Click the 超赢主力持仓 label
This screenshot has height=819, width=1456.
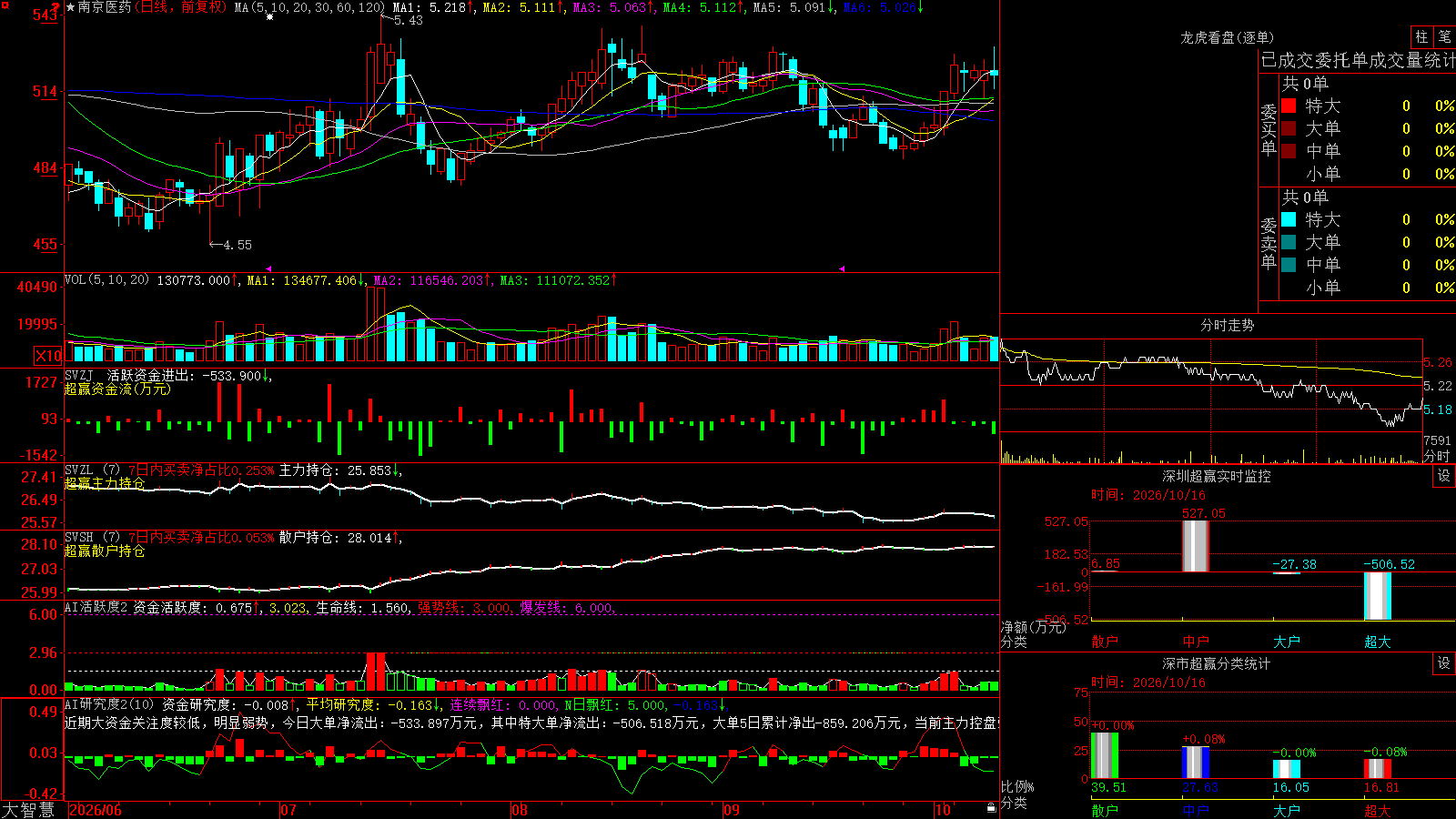pos(105,483)
